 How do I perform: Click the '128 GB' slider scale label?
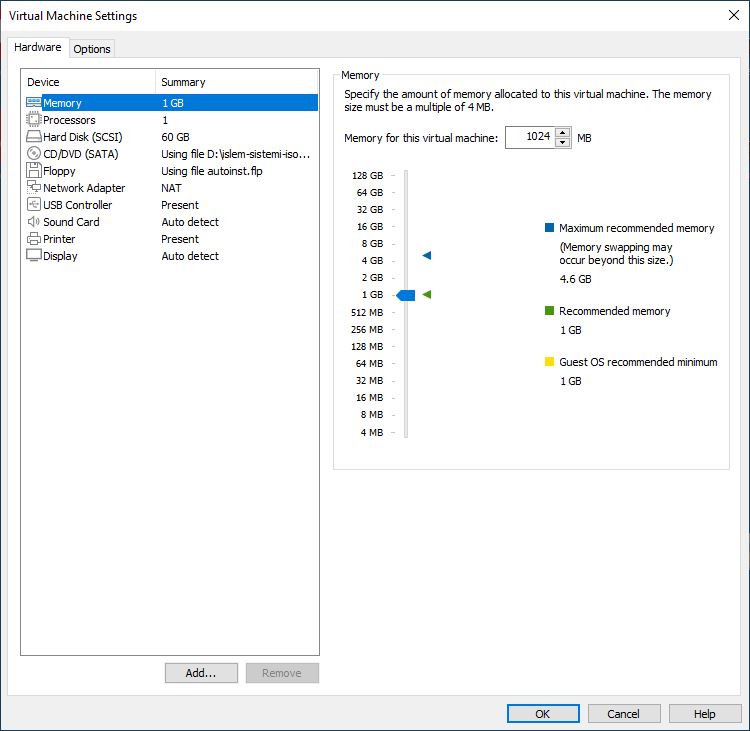(367, 176)
